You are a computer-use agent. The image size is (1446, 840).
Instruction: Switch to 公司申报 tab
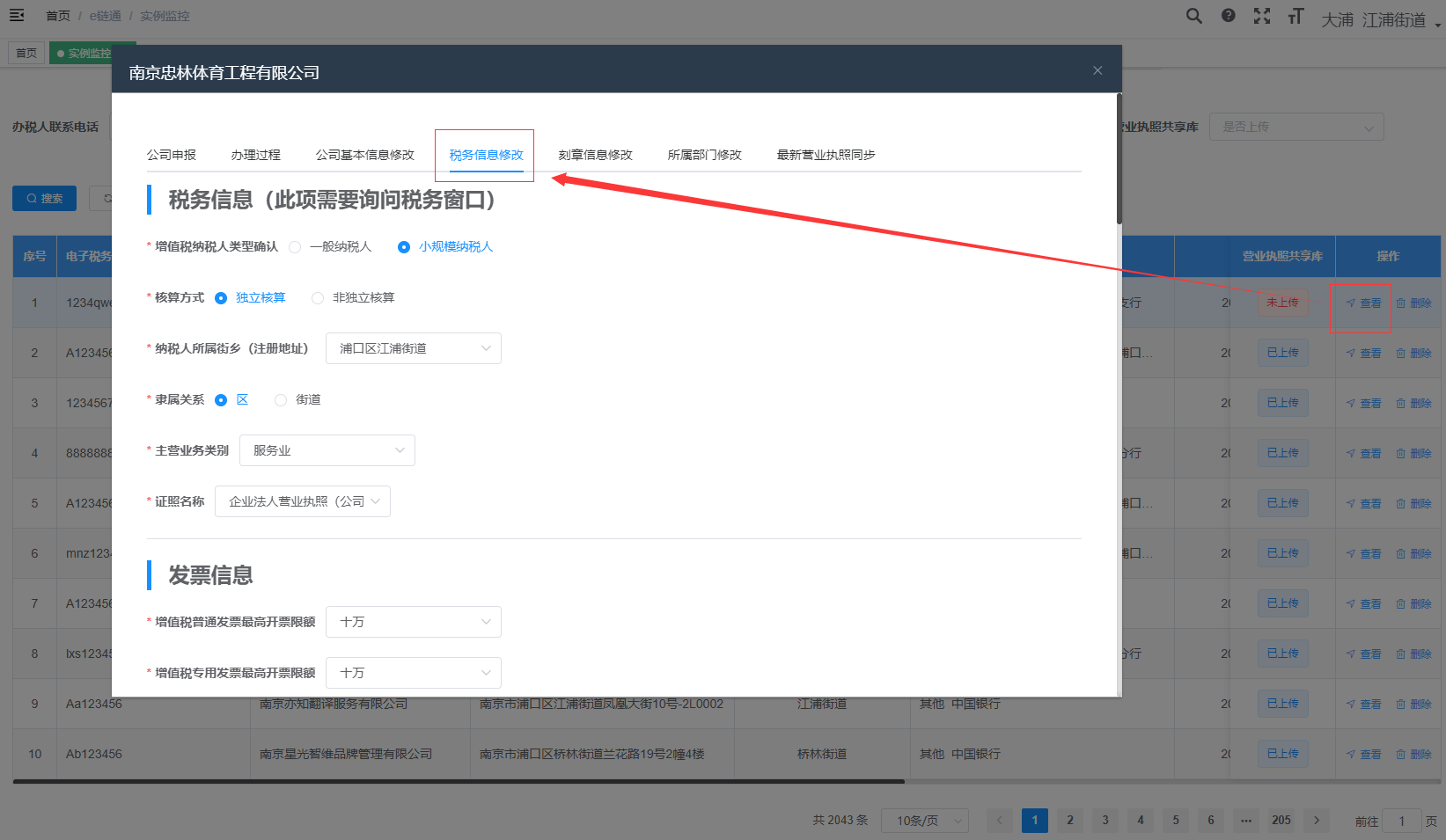click(x=172, y=155)
